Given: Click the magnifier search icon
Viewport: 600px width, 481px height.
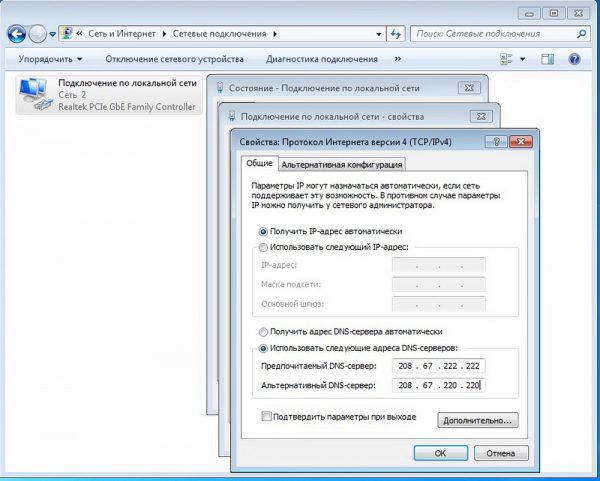Looking at the screenshot, I should [581, 34].
